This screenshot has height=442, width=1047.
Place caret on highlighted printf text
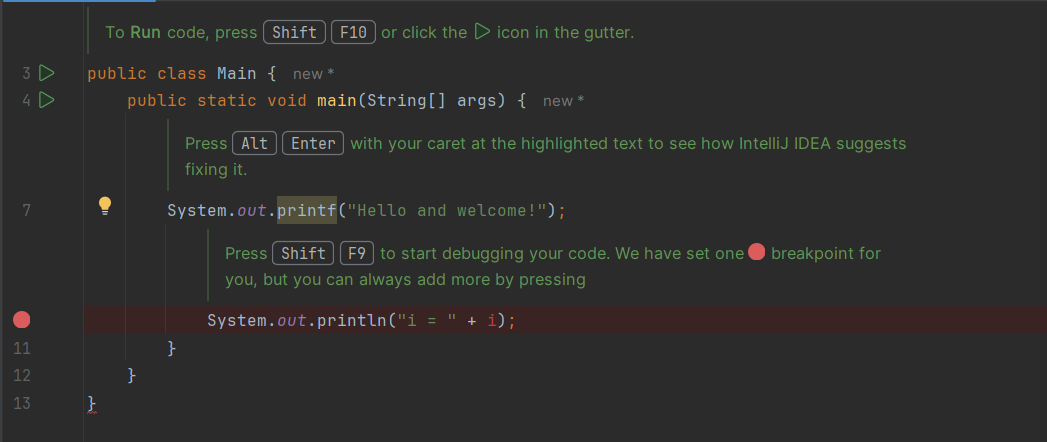[x=307, y=210]
